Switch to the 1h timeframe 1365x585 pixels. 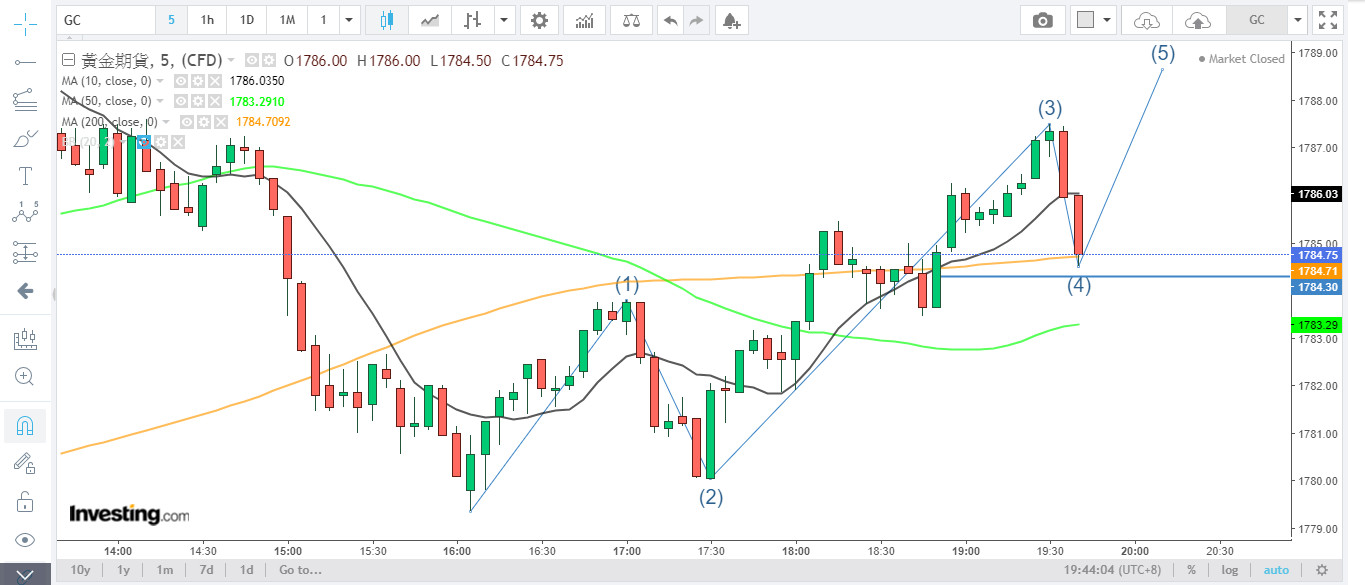(x=207, y=20)
